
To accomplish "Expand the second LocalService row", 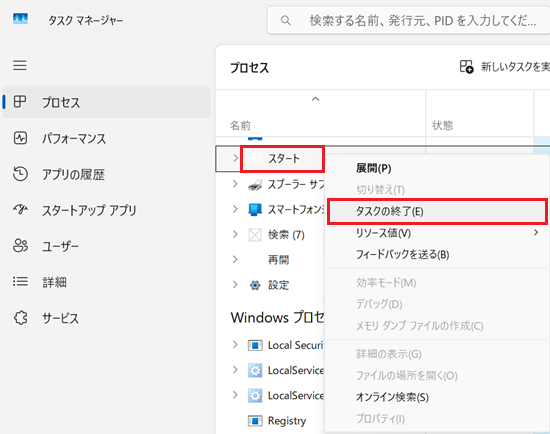I will click(x=235, y=395).
